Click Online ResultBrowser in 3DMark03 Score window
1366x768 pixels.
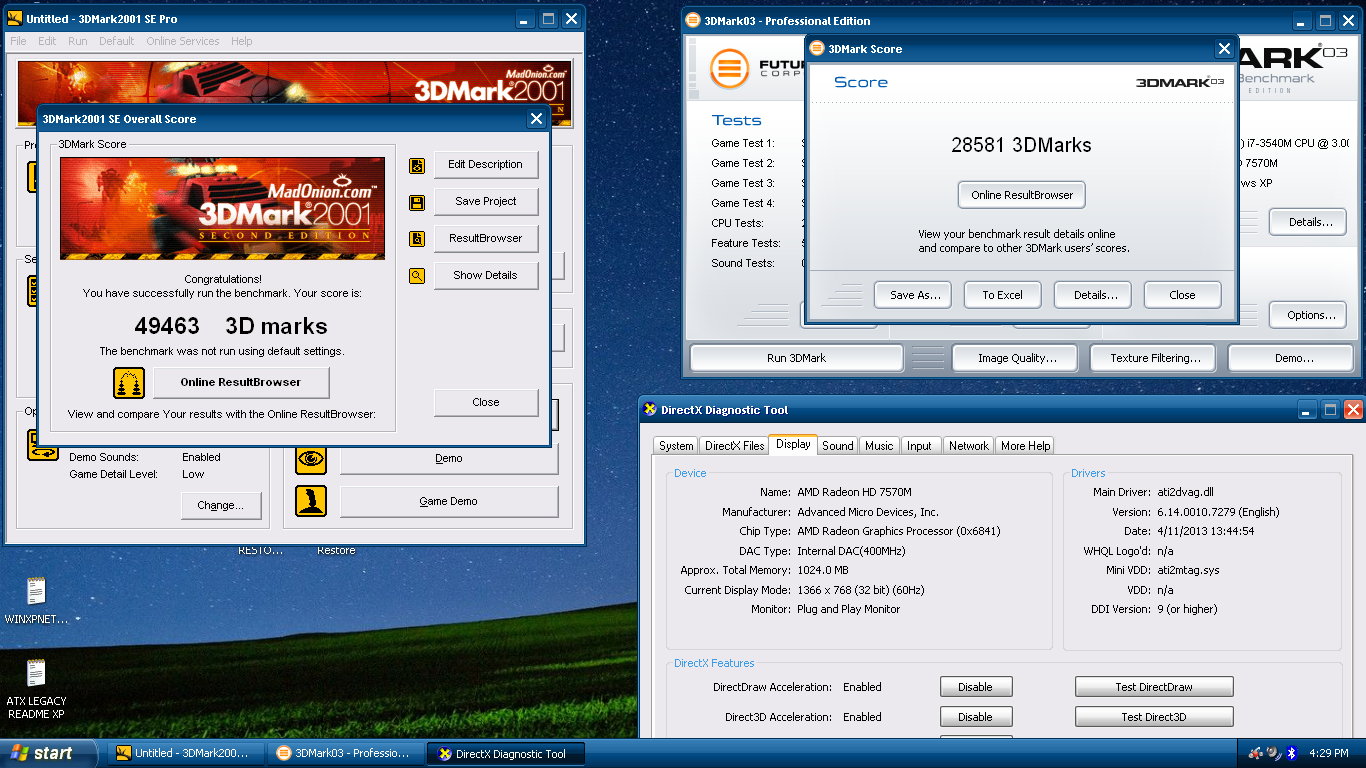coord(1022,196)
